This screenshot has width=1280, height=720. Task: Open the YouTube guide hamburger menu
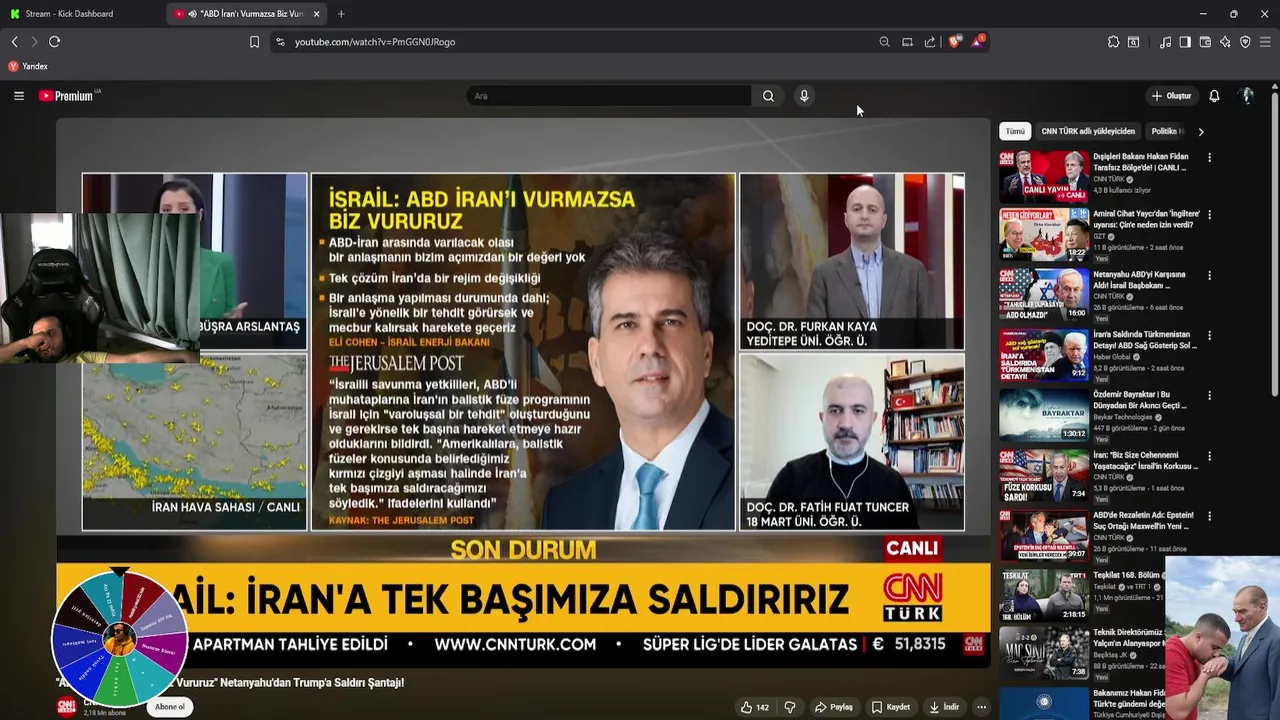pyautogui.click(x=18, y=96)
